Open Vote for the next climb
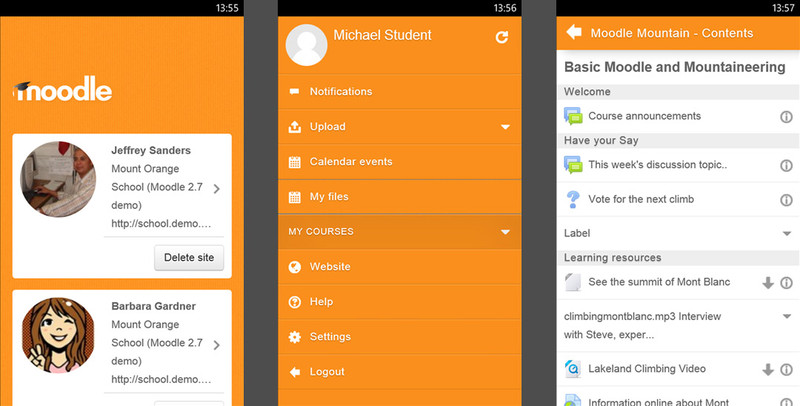 [x=641, y=199]
